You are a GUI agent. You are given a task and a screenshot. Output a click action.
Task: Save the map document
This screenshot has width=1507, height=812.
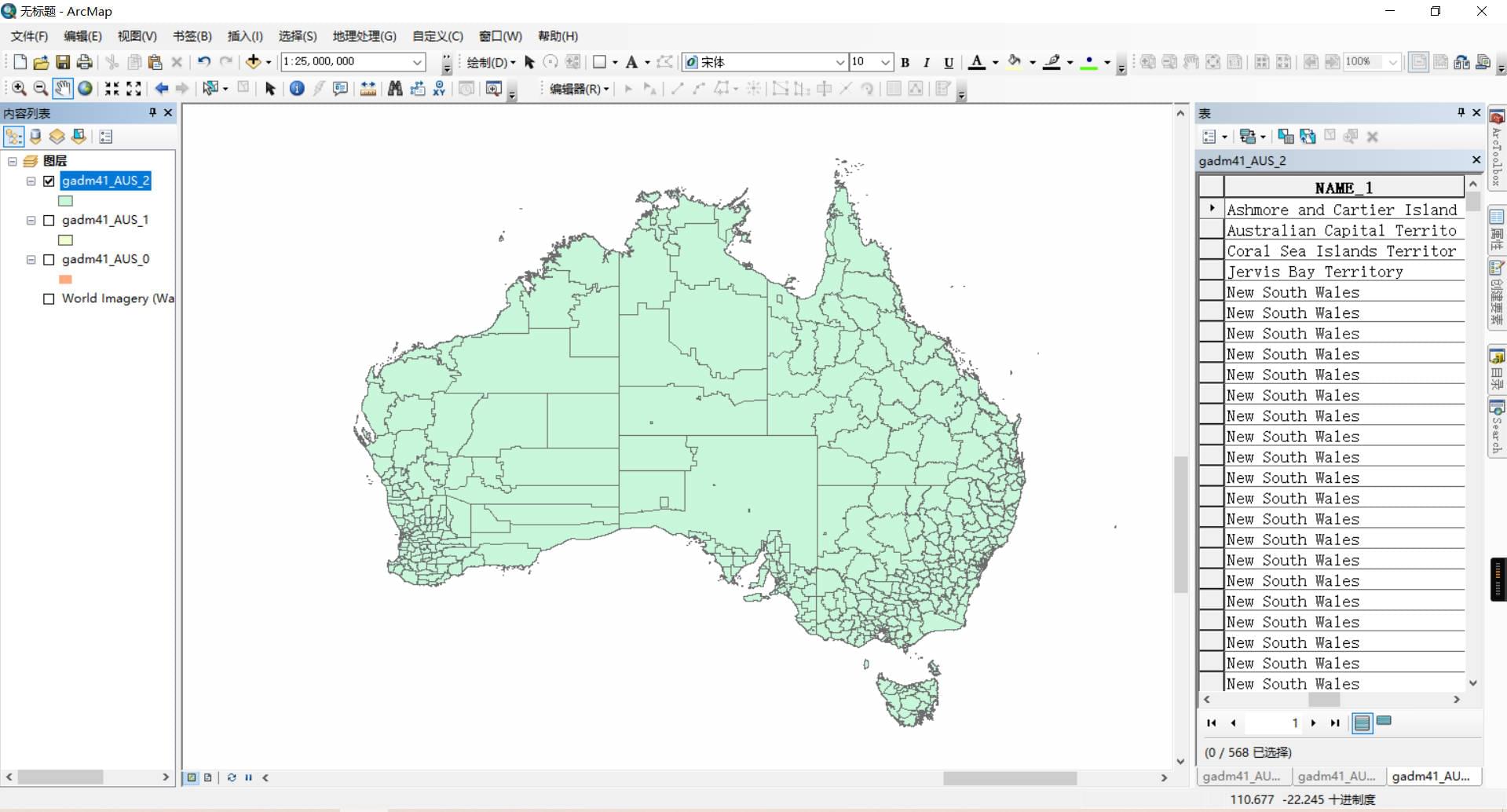tap(63, 62)
